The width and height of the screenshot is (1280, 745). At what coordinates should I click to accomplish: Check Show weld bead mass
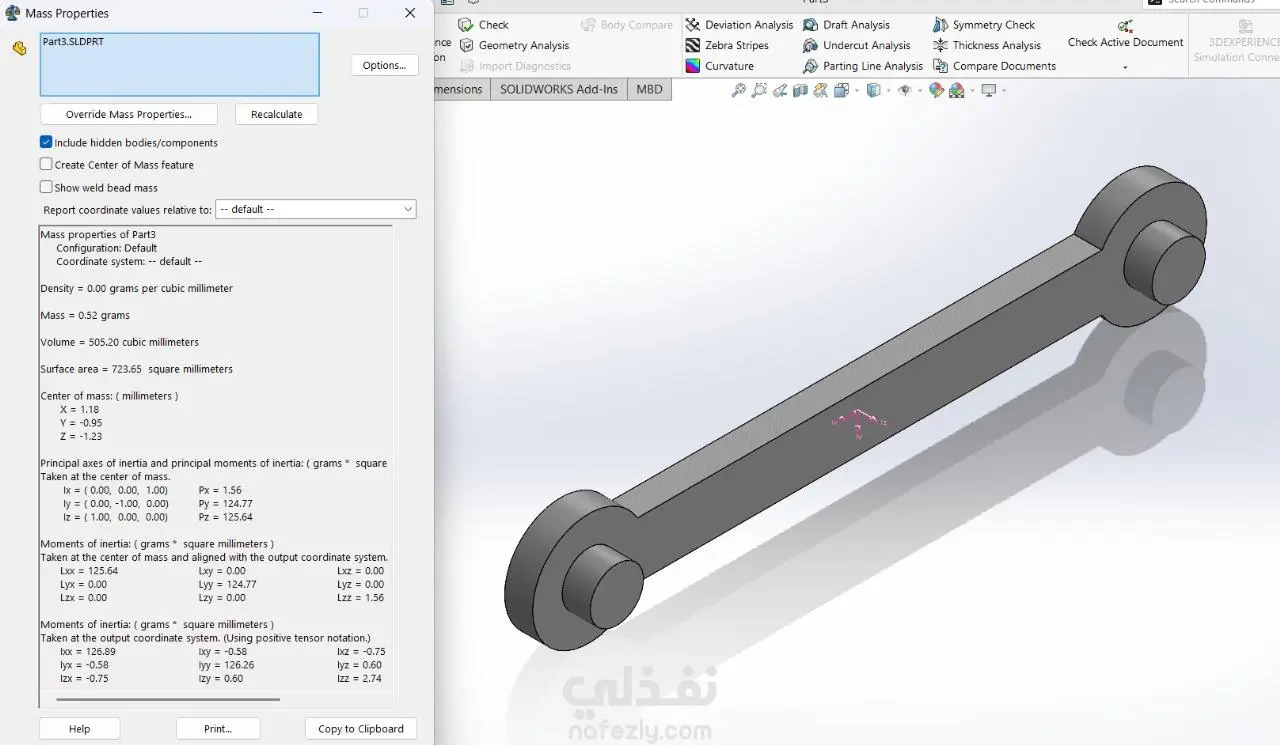pos(46,187)
